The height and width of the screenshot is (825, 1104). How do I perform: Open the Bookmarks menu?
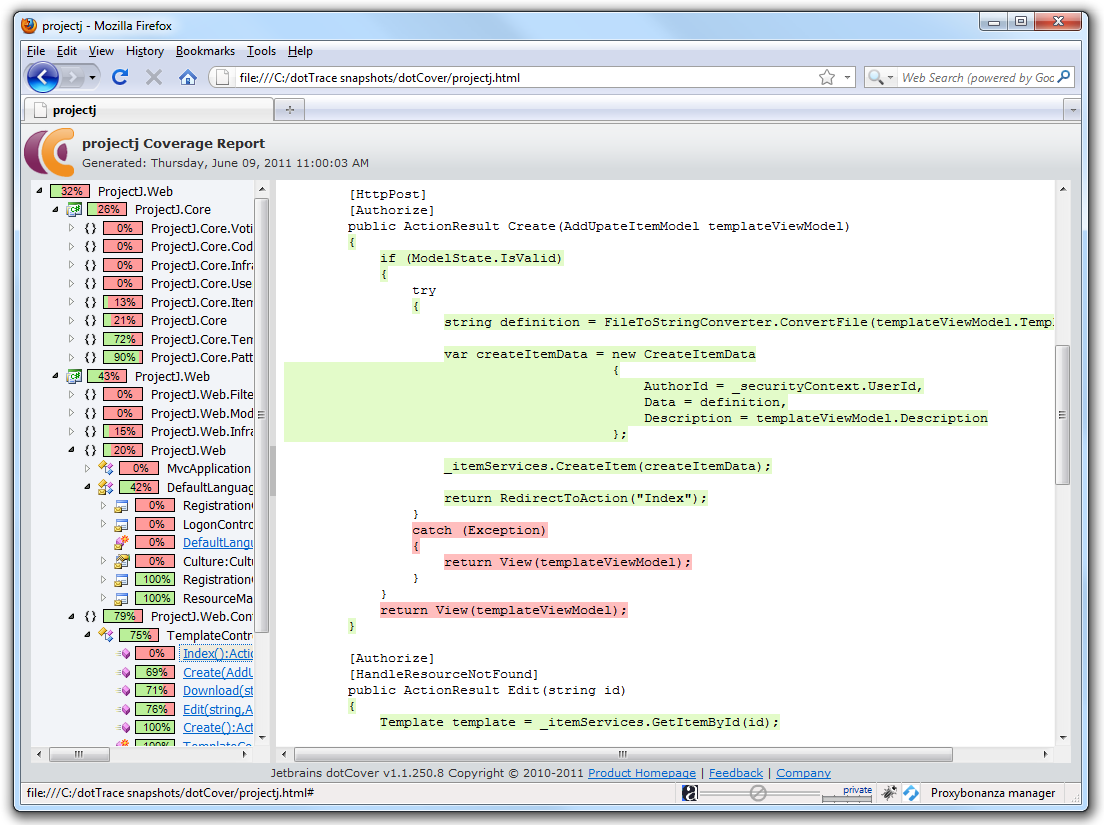point(205,51)
